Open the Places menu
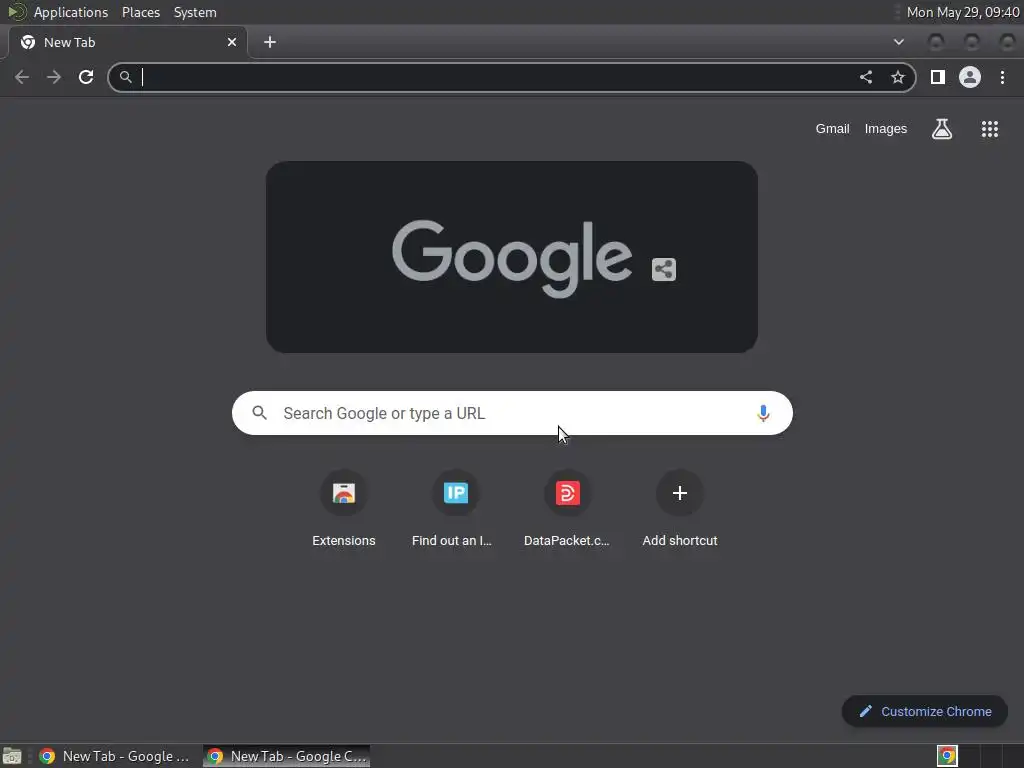 pyautogui.click(x=141, y=12)
